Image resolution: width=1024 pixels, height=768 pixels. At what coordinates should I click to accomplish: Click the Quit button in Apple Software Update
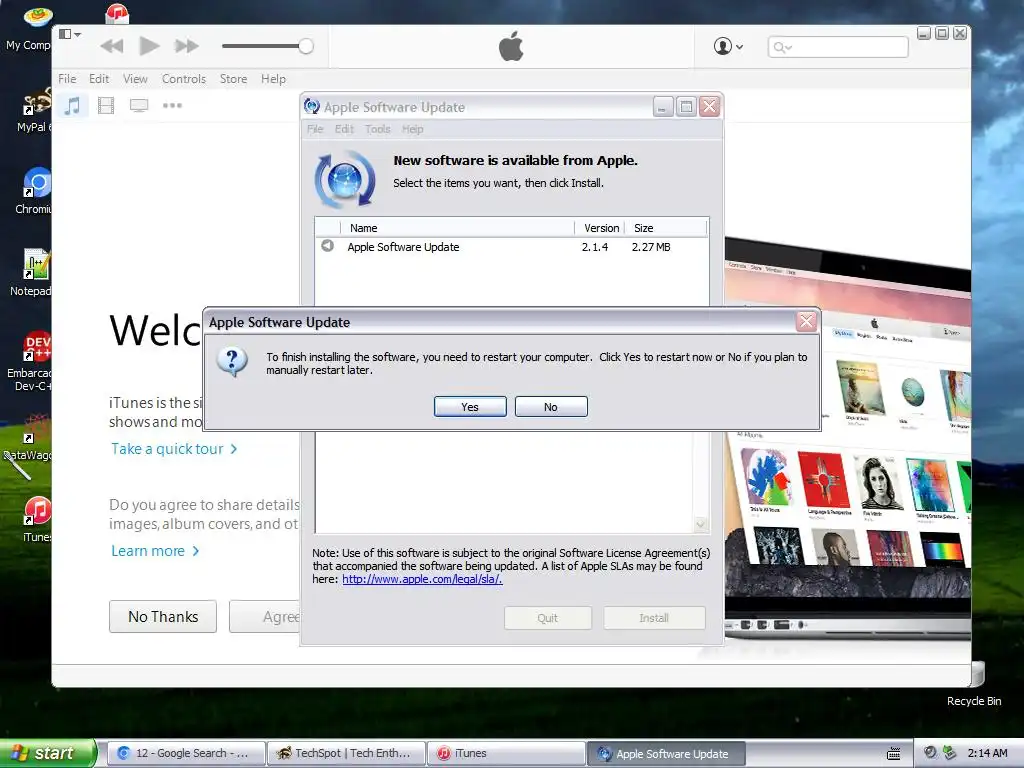click(547, 618)
